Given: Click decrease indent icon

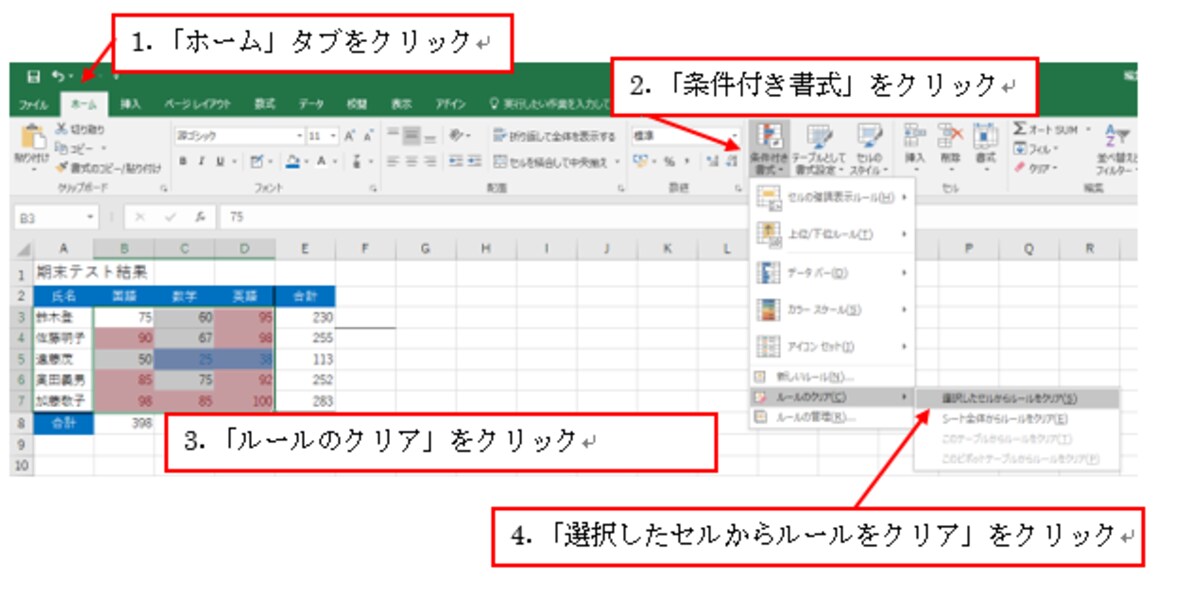Looking at the screenshot, I should pos(454,161).
